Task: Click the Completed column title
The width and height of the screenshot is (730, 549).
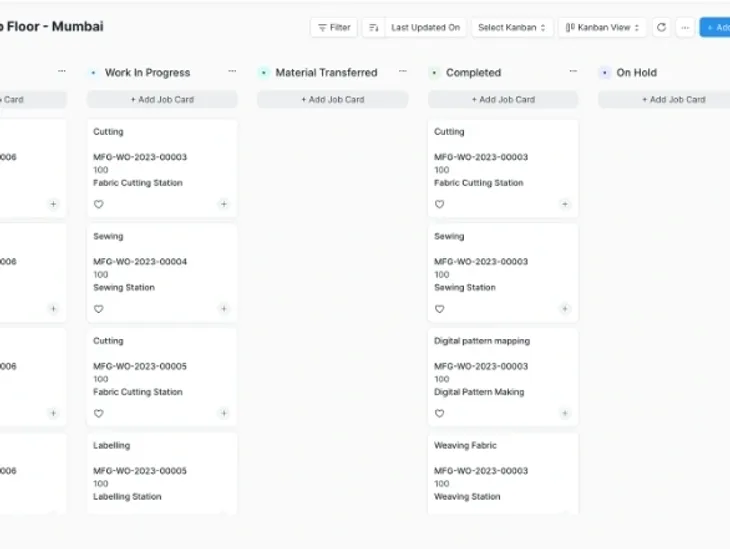Action: tap(473, 73)
